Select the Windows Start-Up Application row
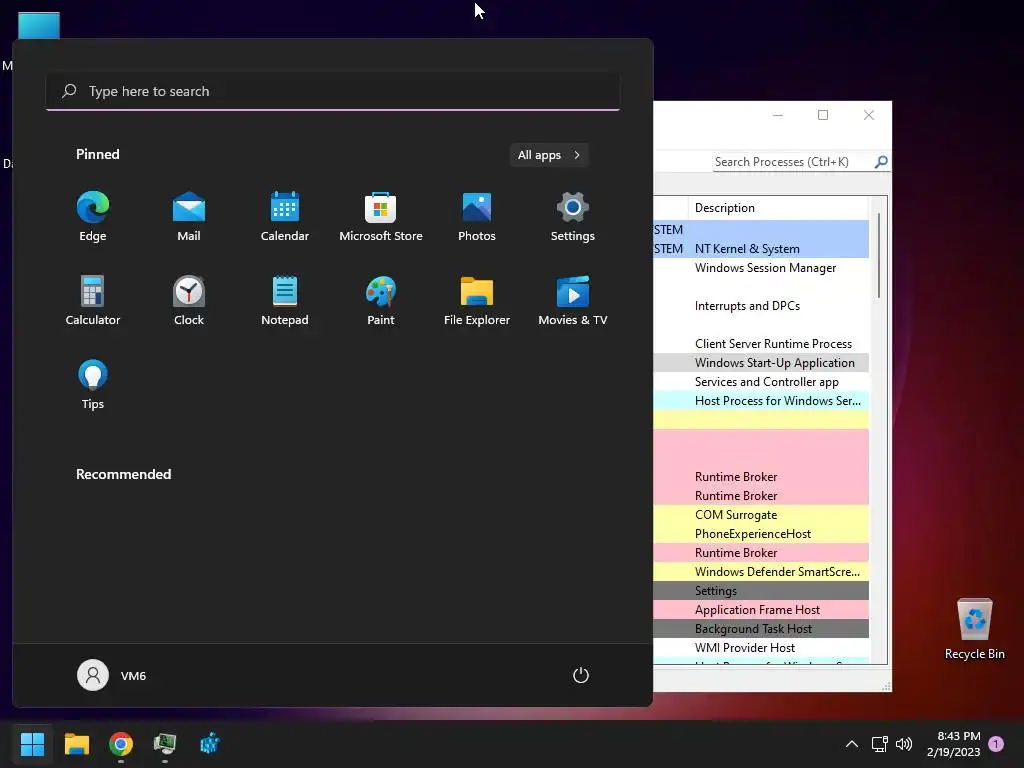The height and width of the screenshot is (768, 1024). [761, 362]
